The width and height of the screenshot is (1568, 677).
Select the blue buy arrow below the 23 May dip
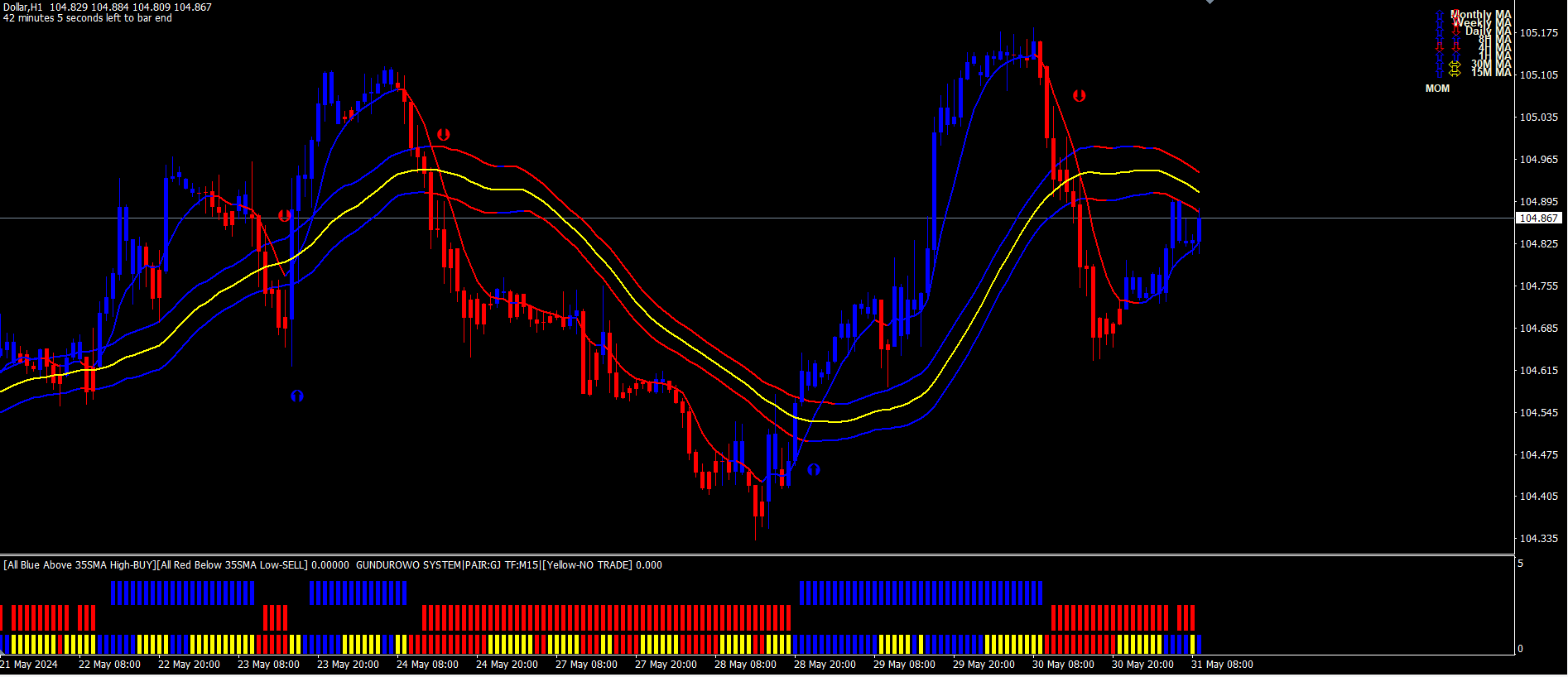[297, 396]
